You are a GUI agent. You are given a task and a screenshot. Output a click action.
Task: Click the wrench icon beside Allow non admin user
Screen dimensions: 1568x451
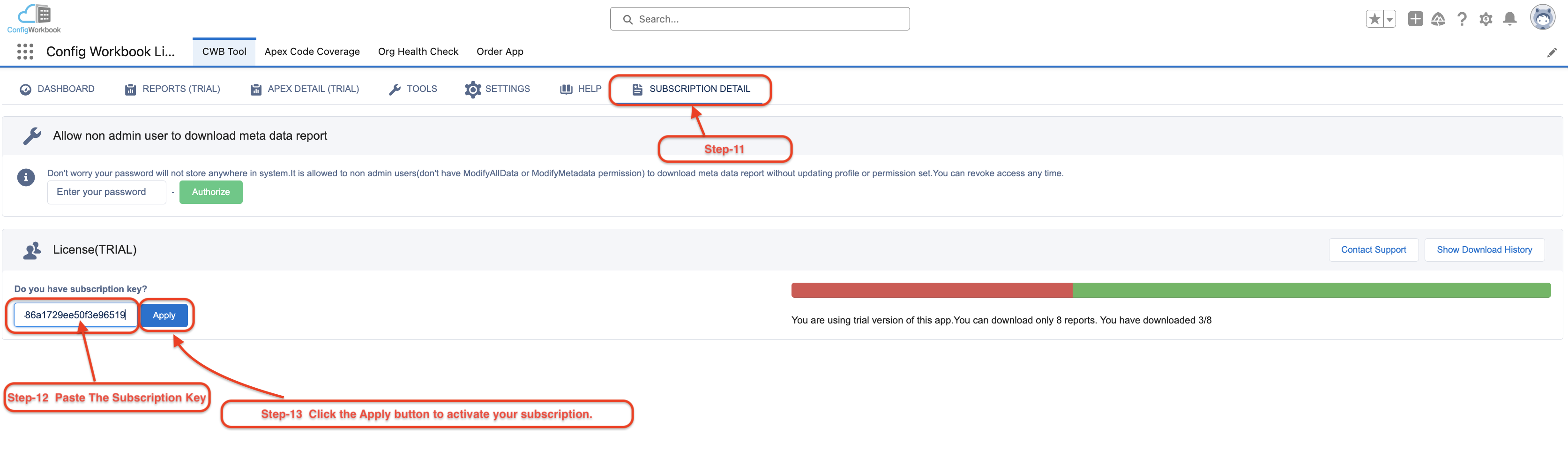[32, 136]
